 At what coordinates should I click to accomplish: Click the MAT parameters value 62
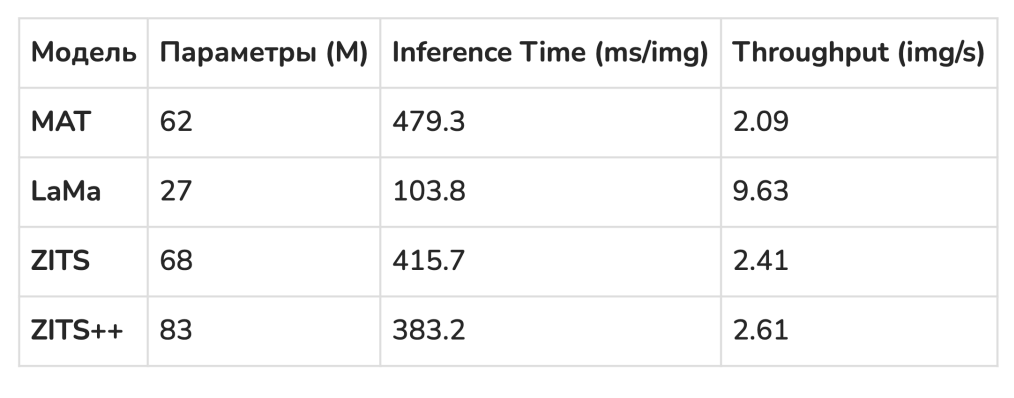pyautogui.click(x=176, y=122)
